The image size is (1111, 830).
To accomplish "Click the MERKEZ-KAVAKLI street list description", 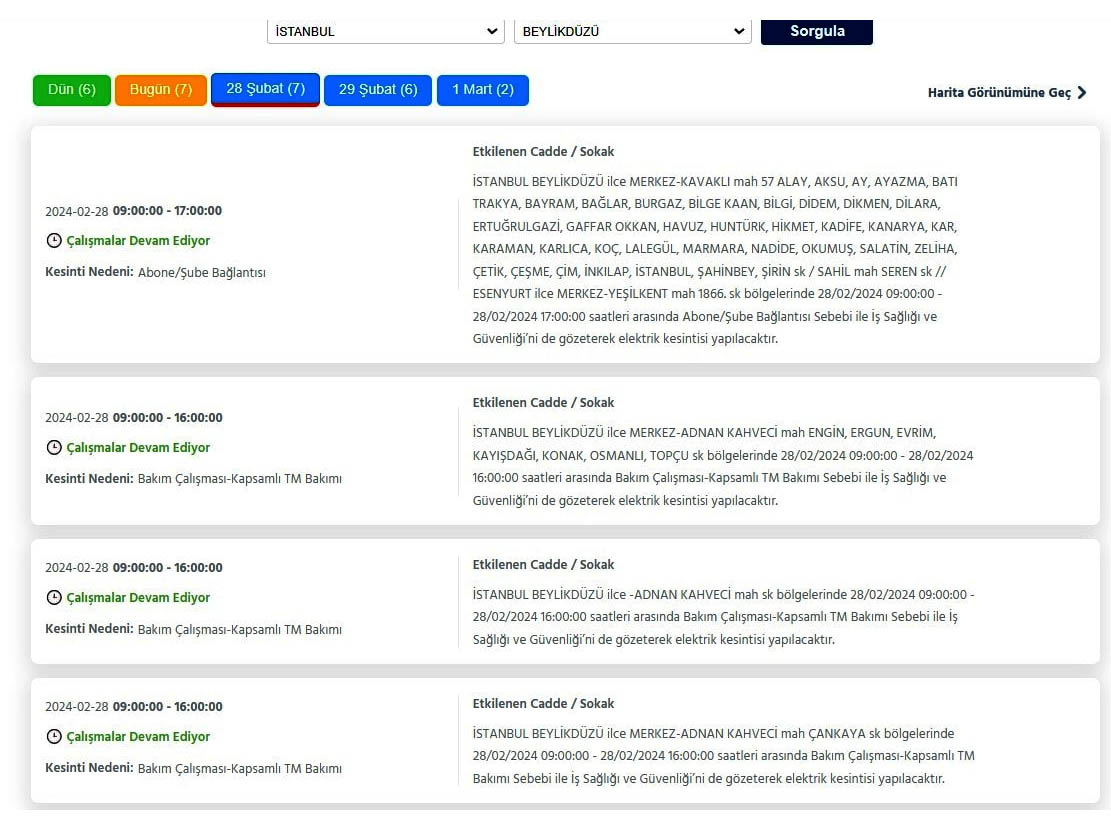I will point(714,260).
